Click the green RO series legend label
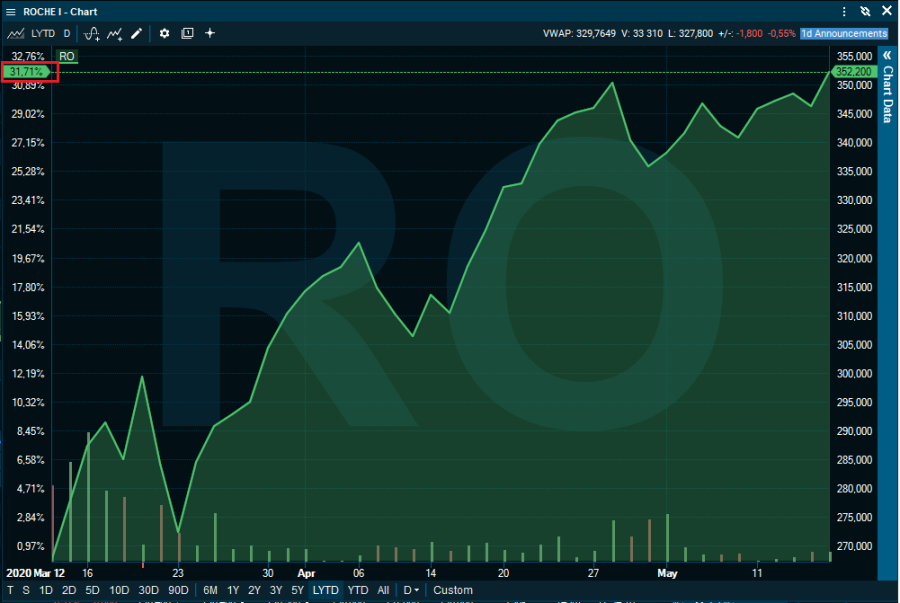The image size is (900, 603). click(x=67, y=57)
